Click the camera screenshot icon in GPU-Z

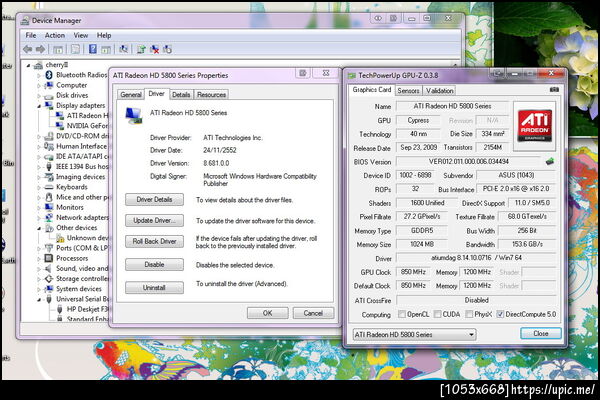click(x=554, y=90)
